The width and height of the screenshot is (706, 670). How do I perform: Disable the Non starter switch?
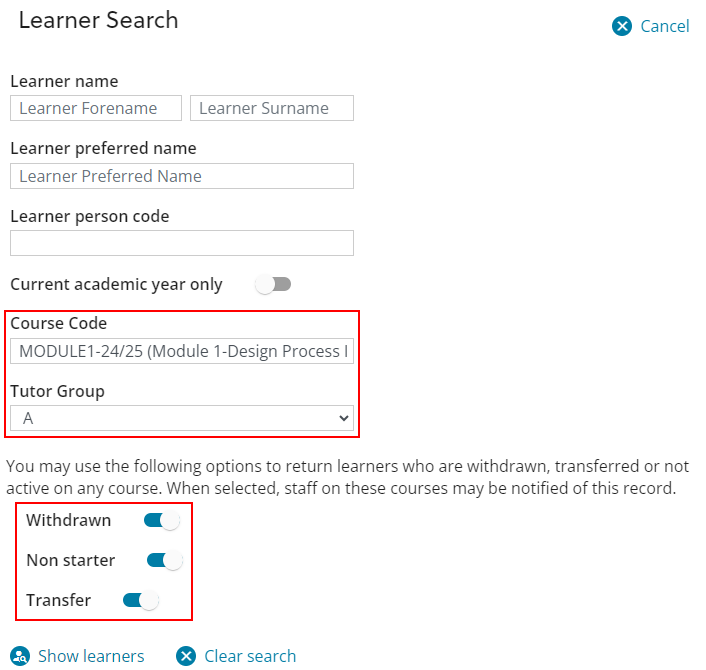[165, 561]
